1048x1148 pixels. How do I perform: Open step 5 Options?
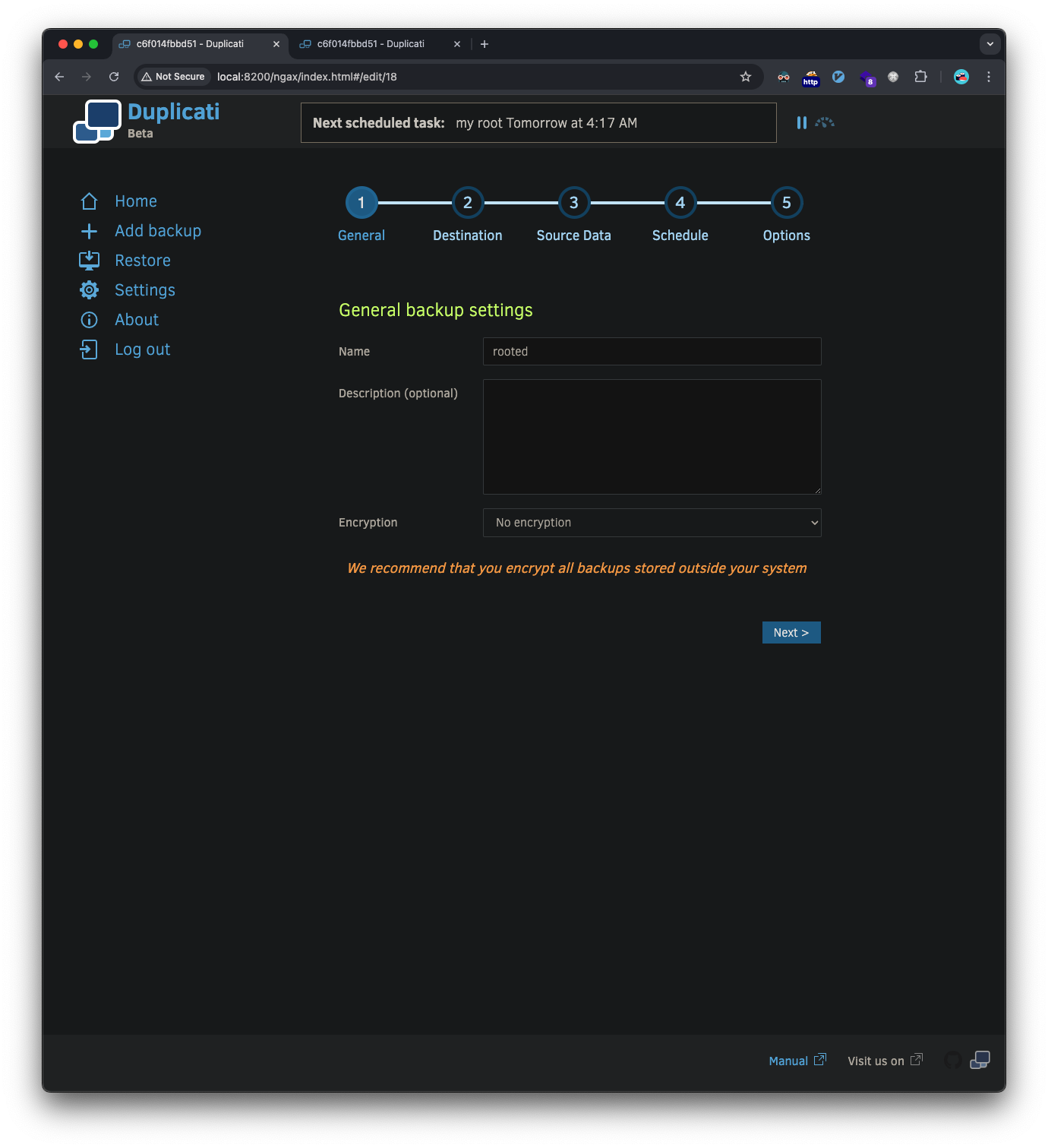coord(787,203)
